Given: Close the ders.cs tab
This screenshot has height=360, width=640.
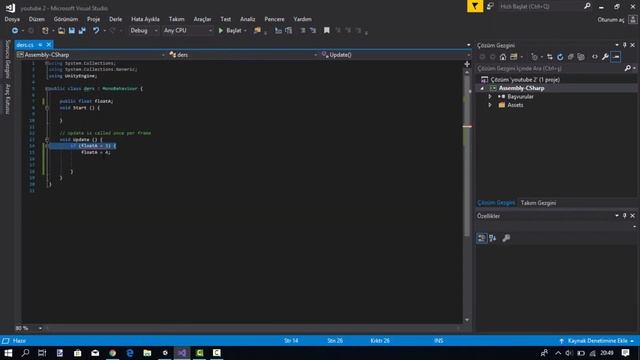Looking at the screenshot, I should pos(49,44).
